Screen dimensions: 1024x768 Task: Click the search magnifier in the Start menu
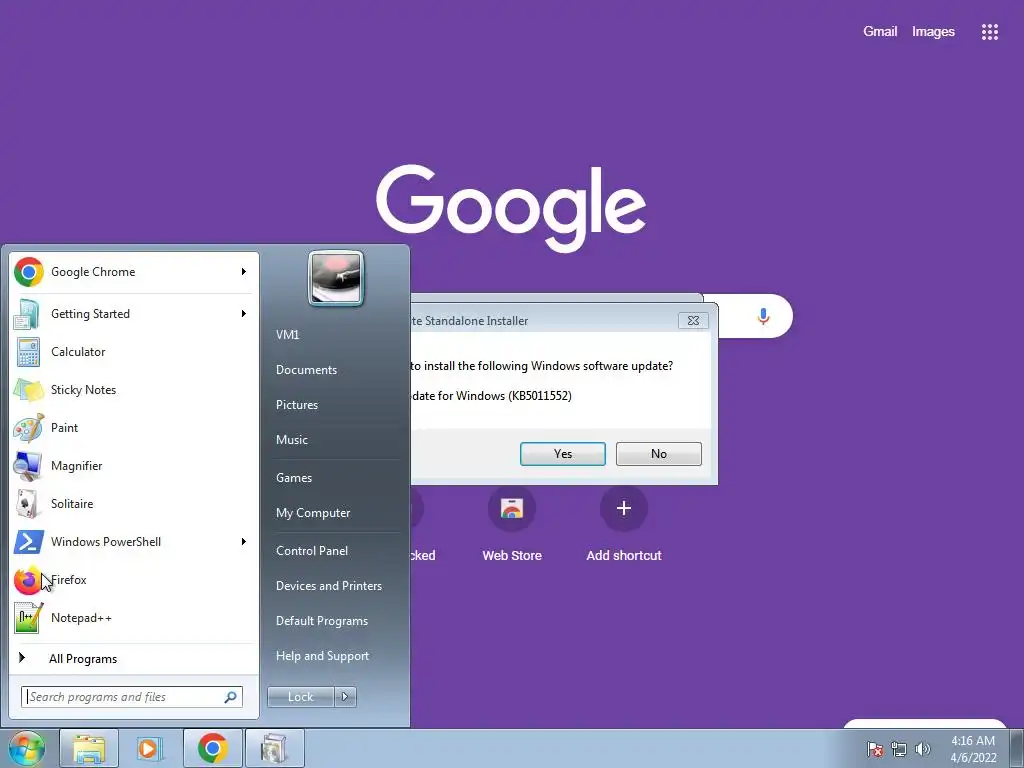coord(230,697)
